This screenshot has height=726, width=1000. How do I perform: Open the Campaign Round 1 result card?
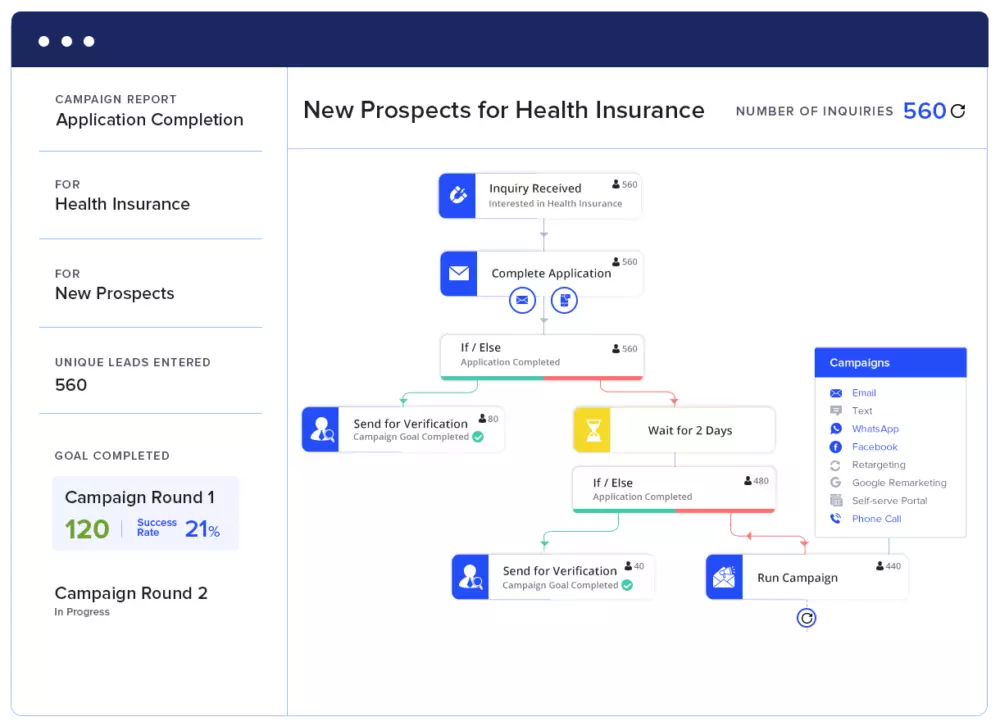coord(146,514)
